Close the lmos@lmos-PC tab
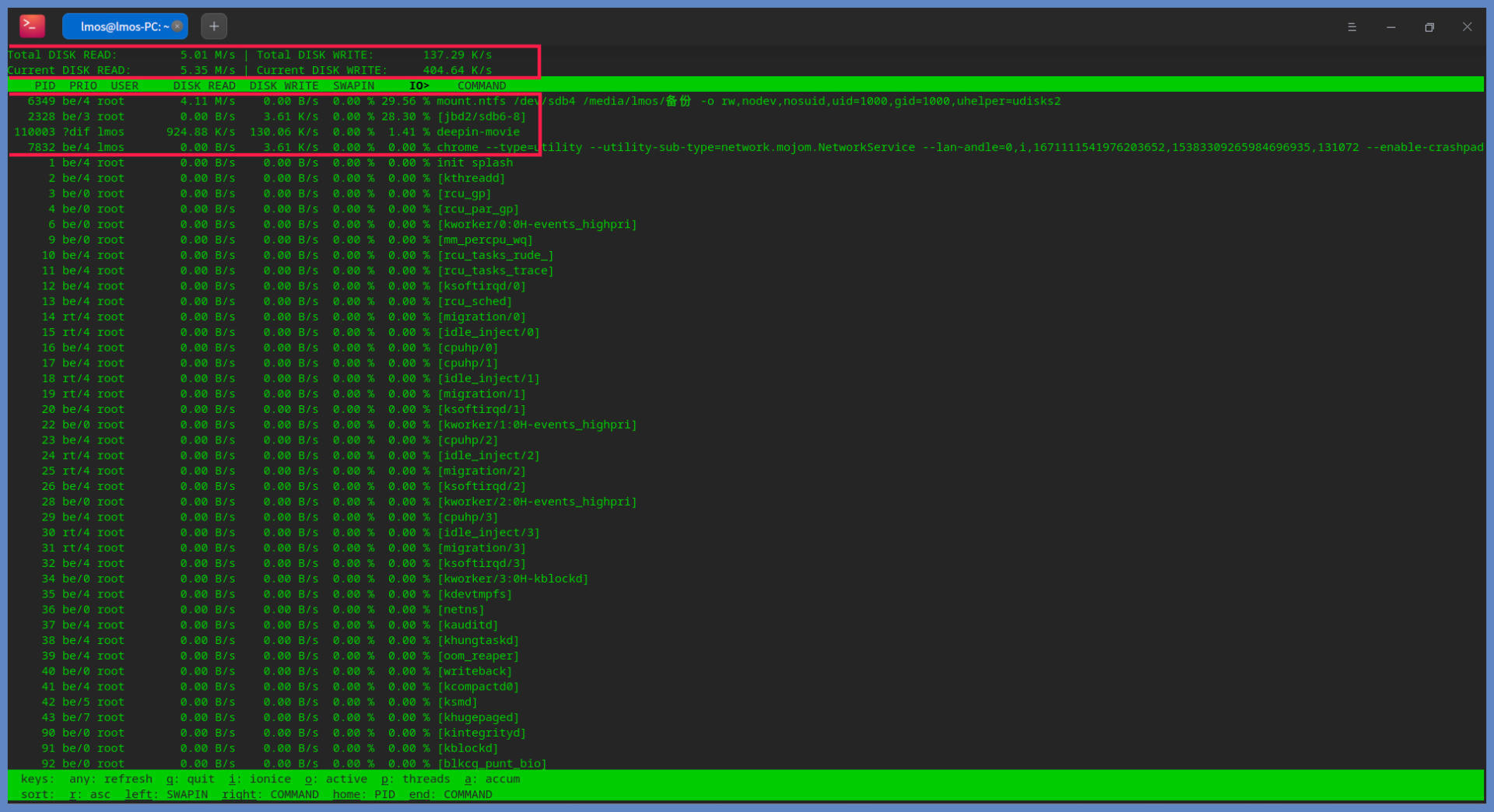 [177, 26]
